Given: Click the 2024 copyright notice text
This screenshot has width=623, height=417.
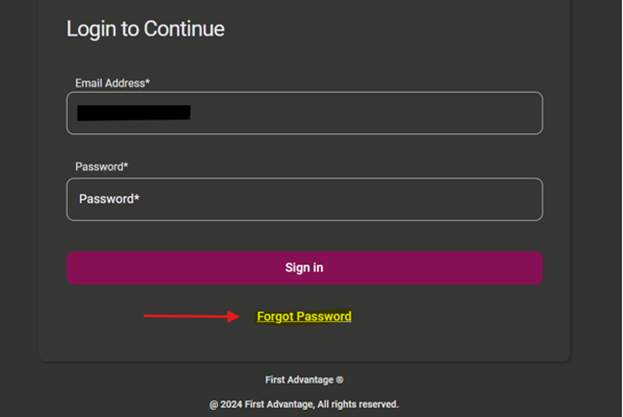Looking at the screenshot, I should click(x=304, y=404).
